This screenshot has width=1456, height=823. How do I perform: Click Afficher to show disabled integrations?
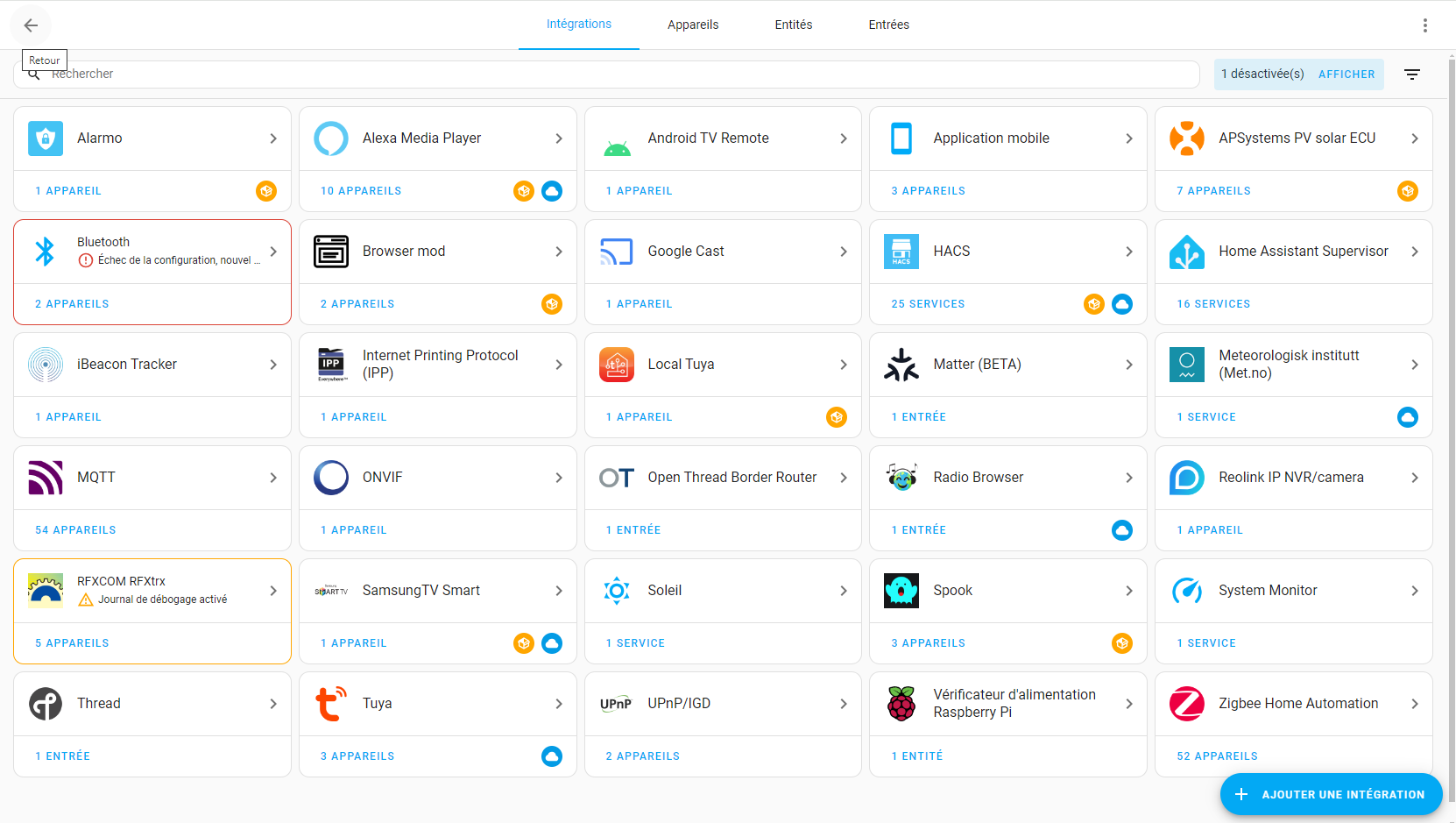(1346, 74)
